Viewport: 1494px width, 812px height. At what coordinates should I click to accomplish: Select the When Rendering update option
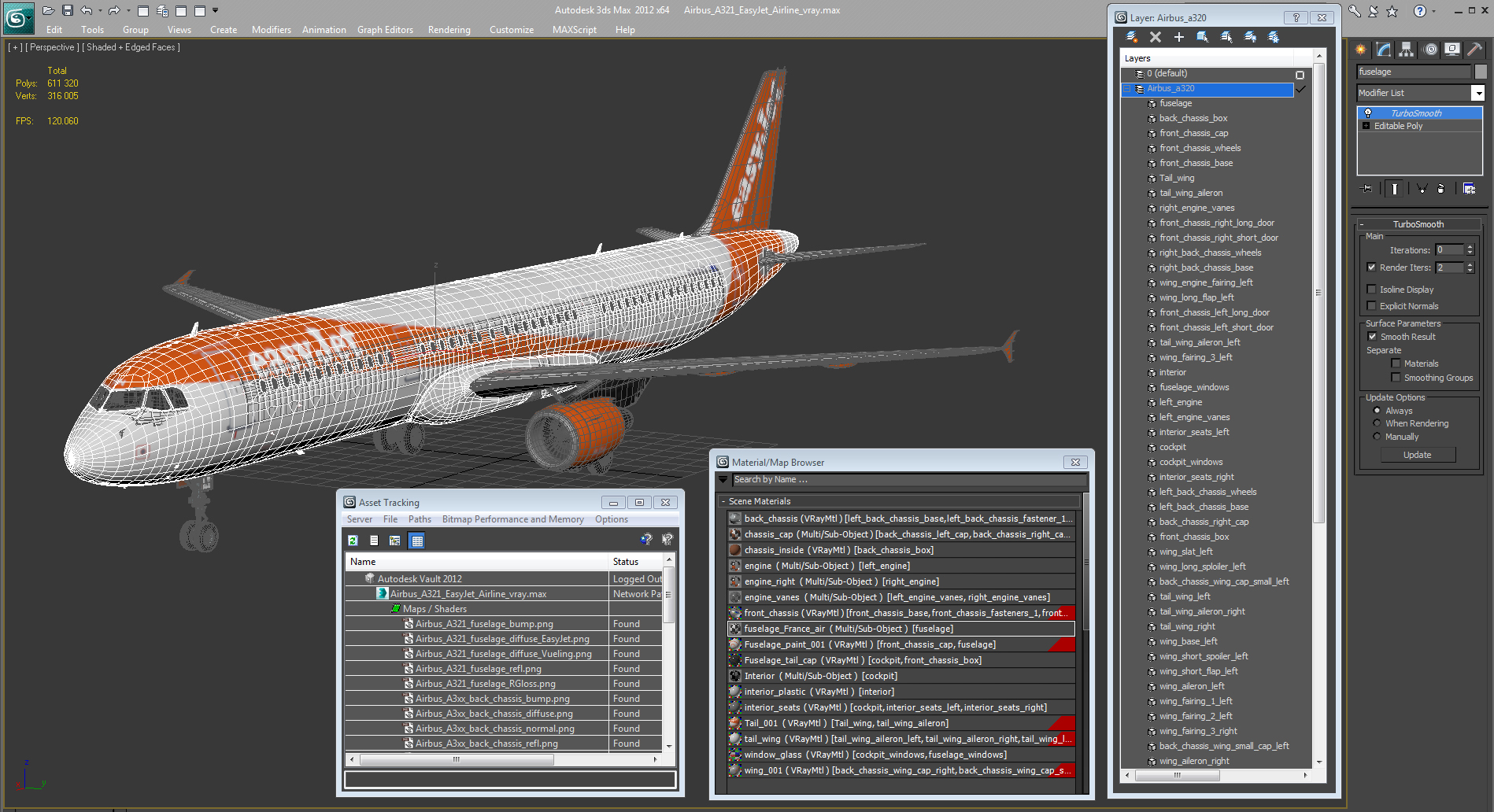click(1377, 423)
